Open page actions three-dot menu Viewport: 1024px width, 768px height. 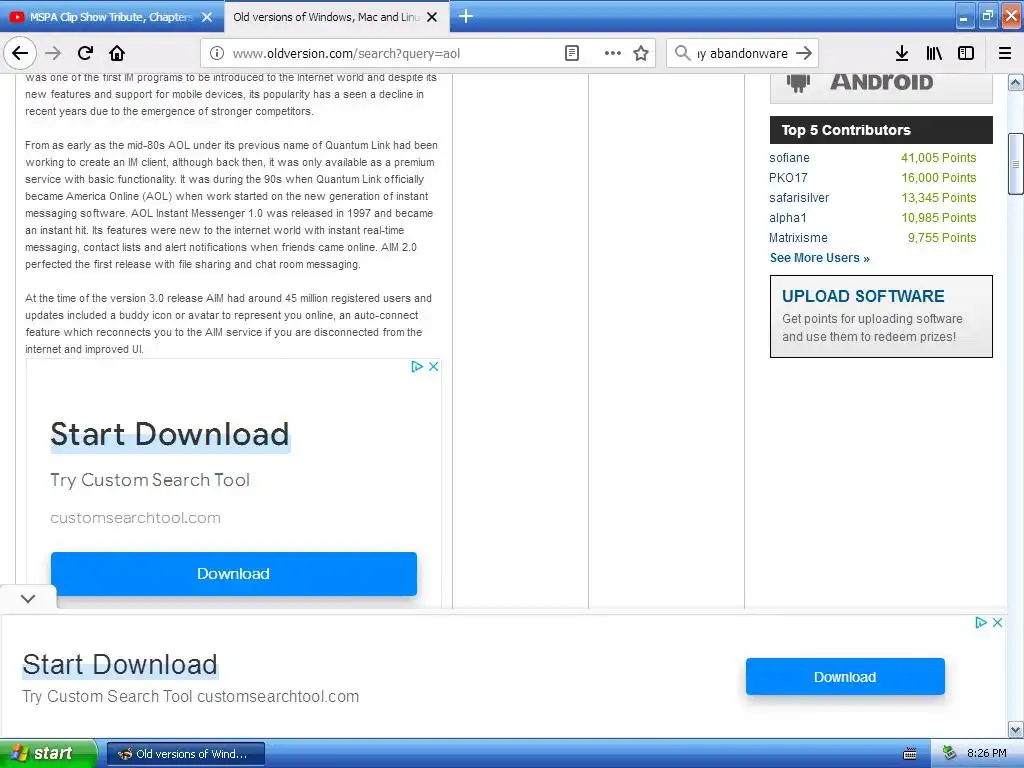(x=613, y=53)
